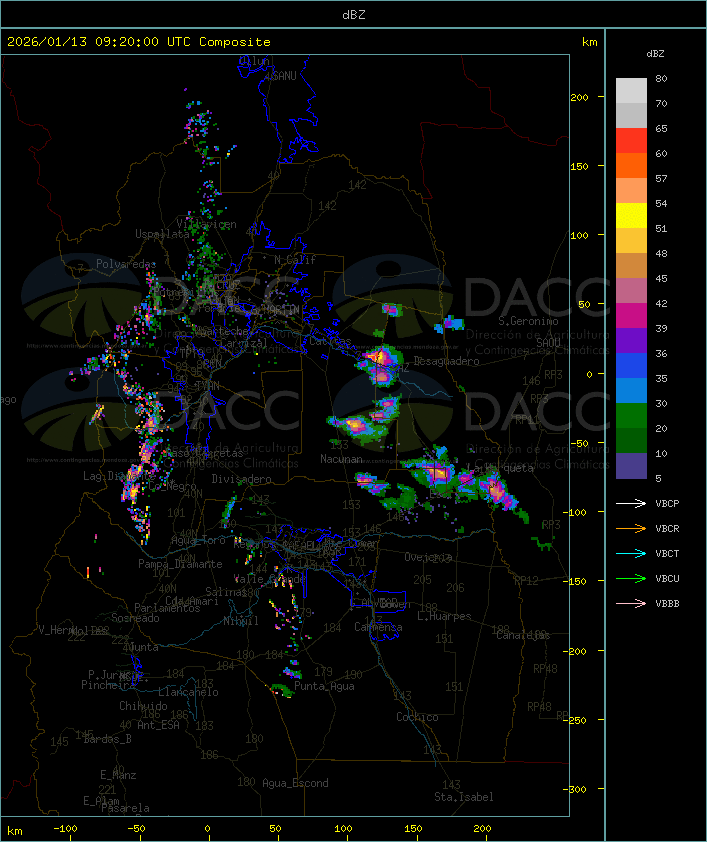707x842 pixels.
Task: Click the dBZ title at top
Action: pos(353,14)
